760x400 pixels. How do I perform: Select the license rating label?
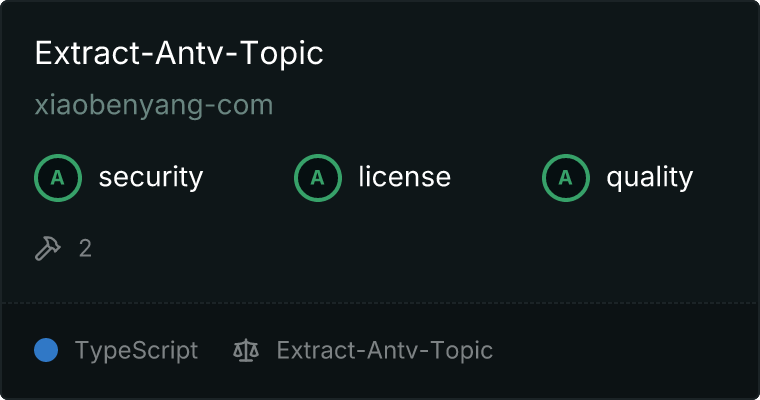pos(405,177)
